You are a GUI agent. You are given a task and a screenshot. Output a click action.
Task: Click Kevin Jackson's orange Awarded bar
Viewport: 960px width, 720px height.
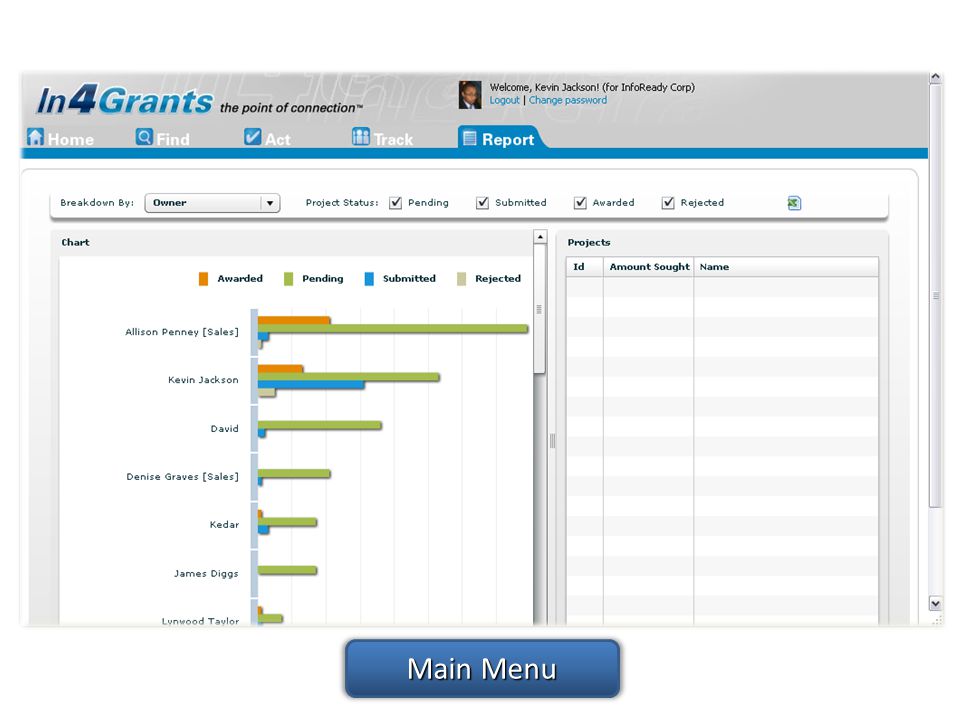click(280, 369)
